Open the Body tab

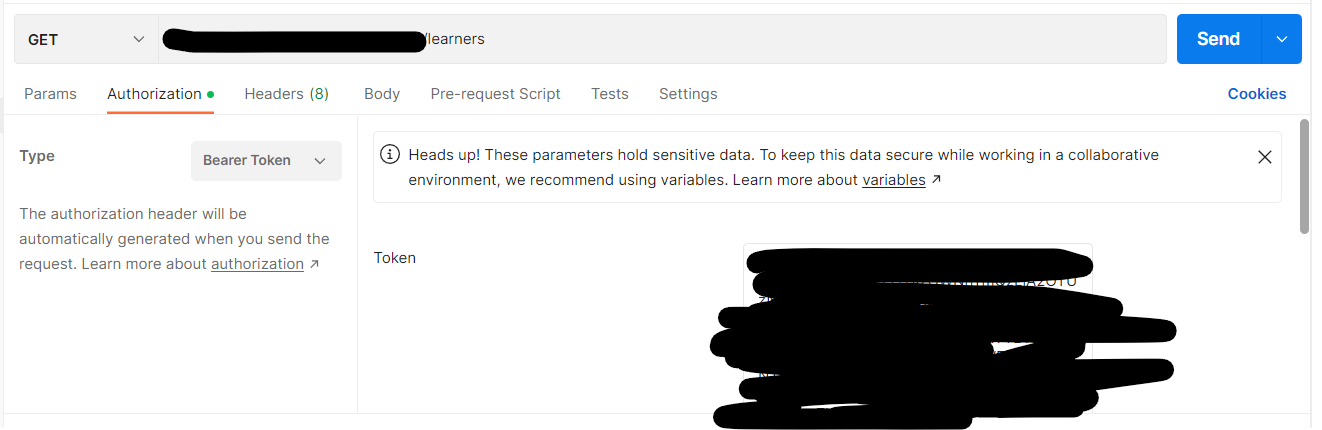(x=382, y=94)
